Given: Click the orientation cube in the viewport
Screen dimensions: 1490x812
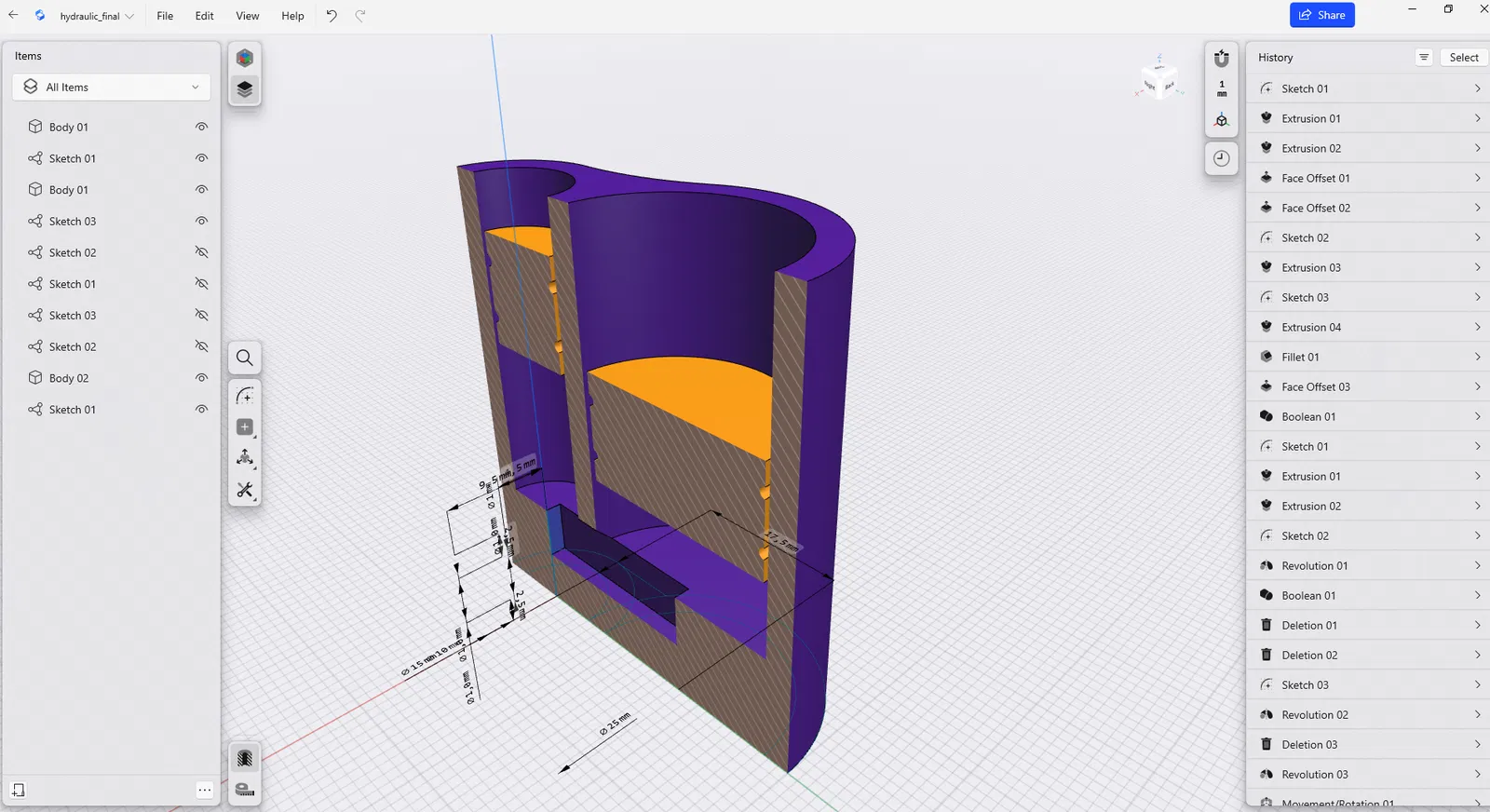Looking at the screenshot, I should (1158, 80).
